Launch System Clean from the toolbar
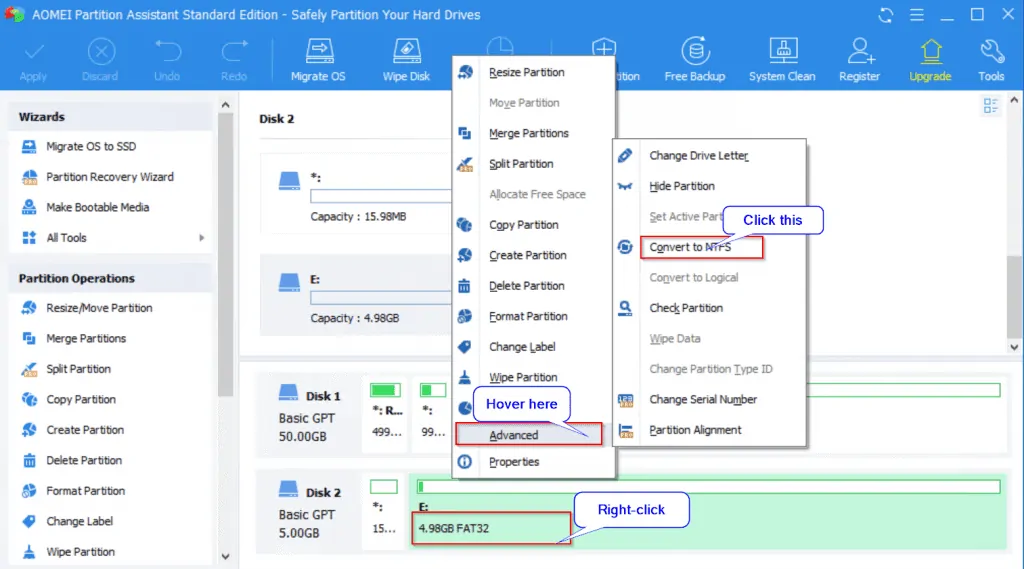1024x569 pixels. (x=780, y=52)
